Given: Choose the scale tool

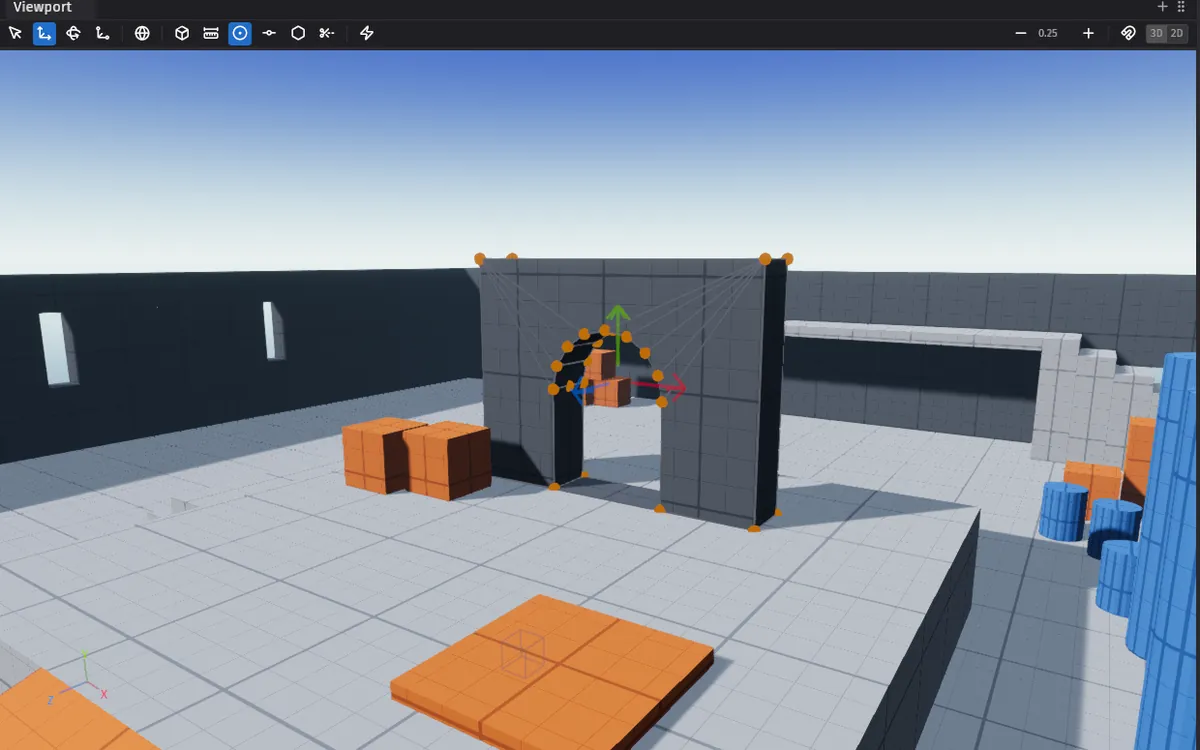Looking at the screenshot, I should (102, 33).
